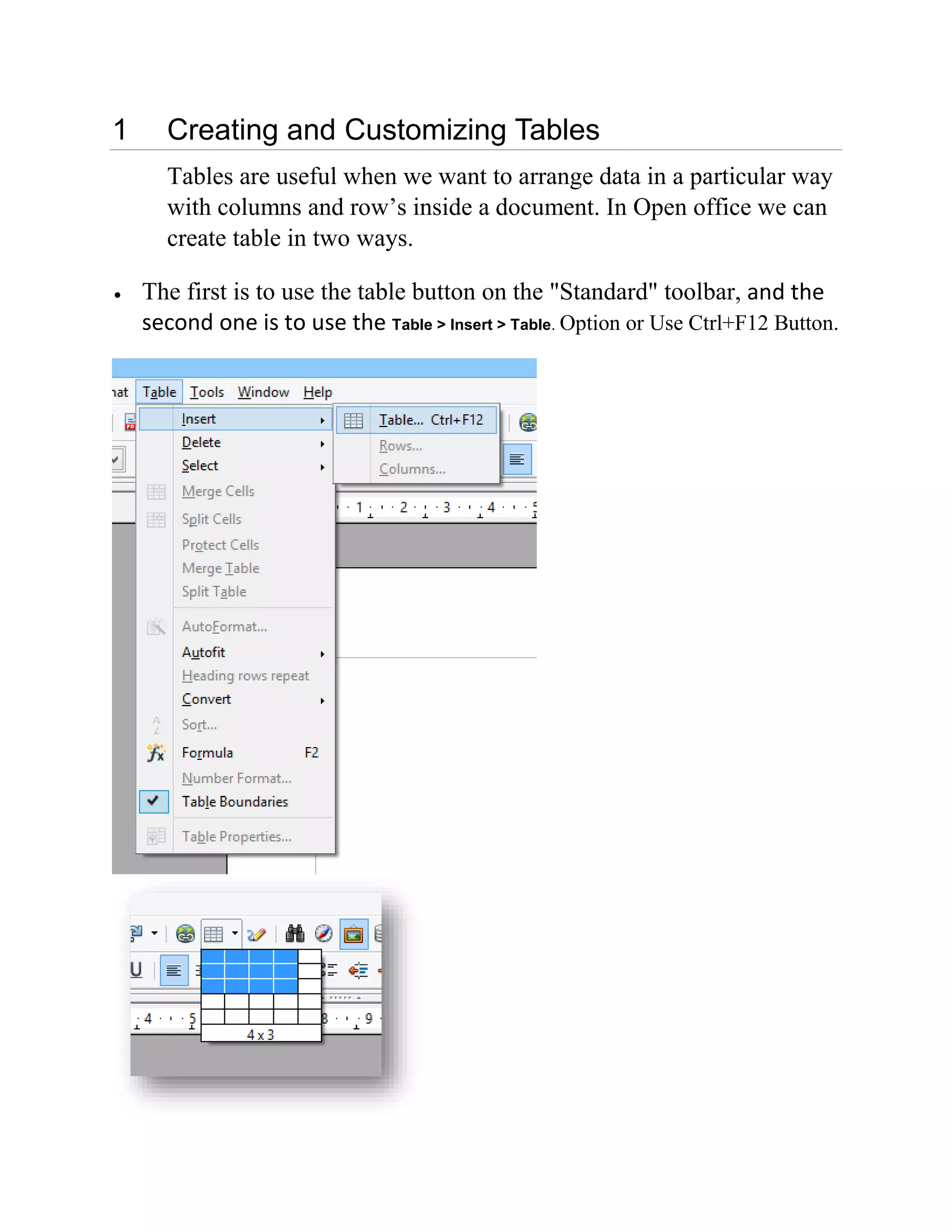Expand the Select submenu arrow
Viewport: 952px width, 1232px height.
[323, 467]
